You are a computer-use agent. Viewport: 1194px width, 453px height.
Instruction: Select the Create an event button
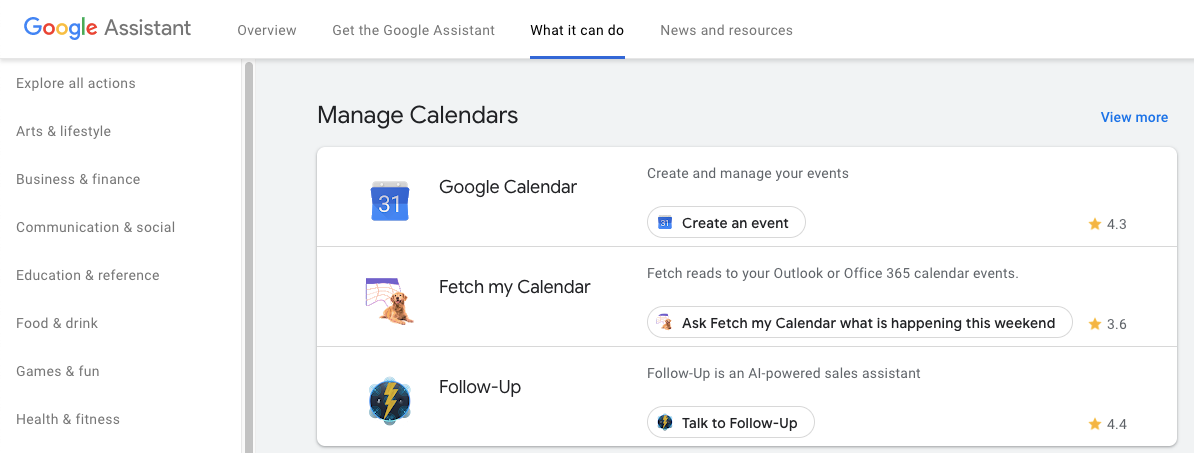[x=726, y=223]
